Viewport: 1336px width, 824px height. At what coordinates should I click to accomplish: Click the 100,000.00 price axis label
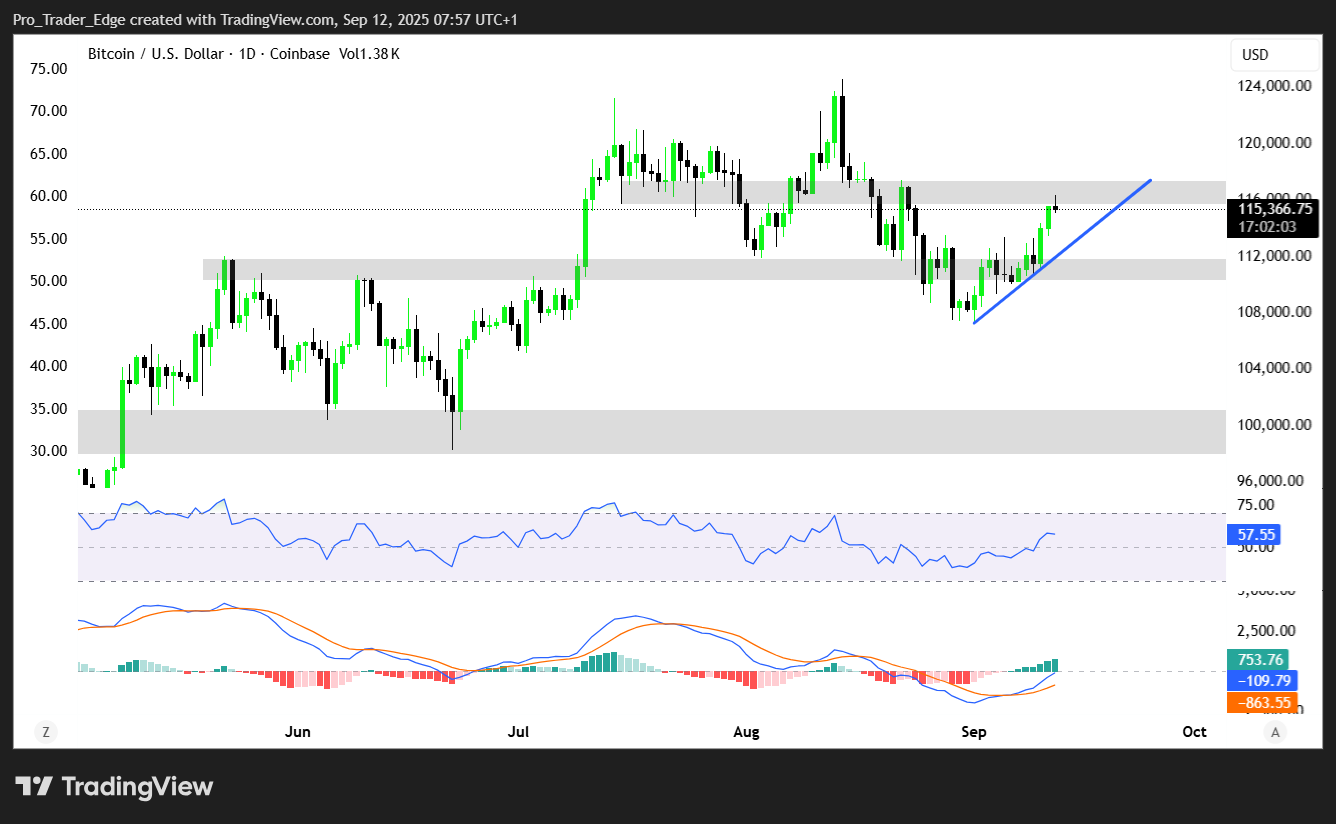(x=1274, y=424)
